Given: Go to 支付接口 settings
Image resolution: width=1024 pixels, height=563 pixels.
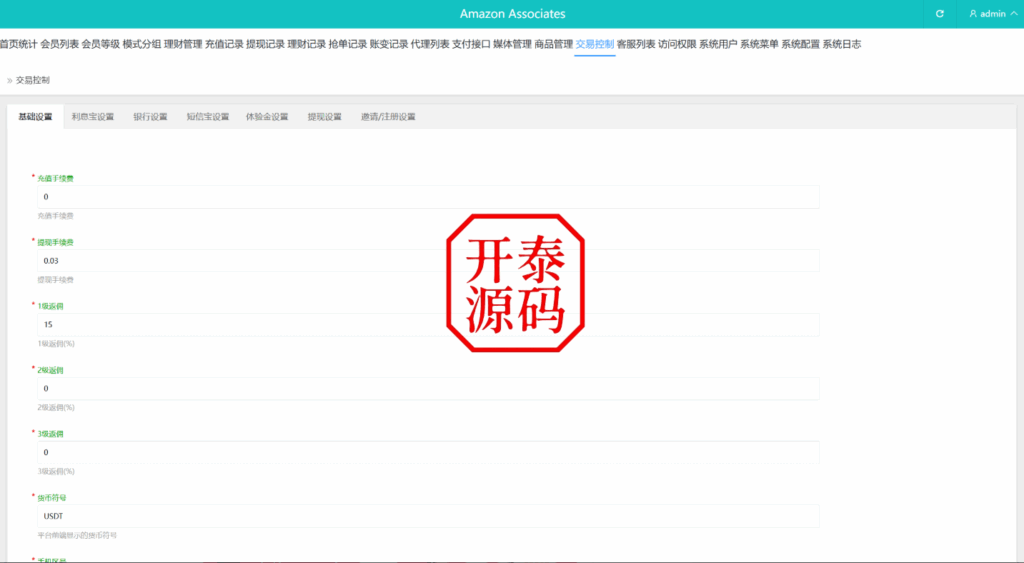Looking at the screenshot, I should click(471, 44).
